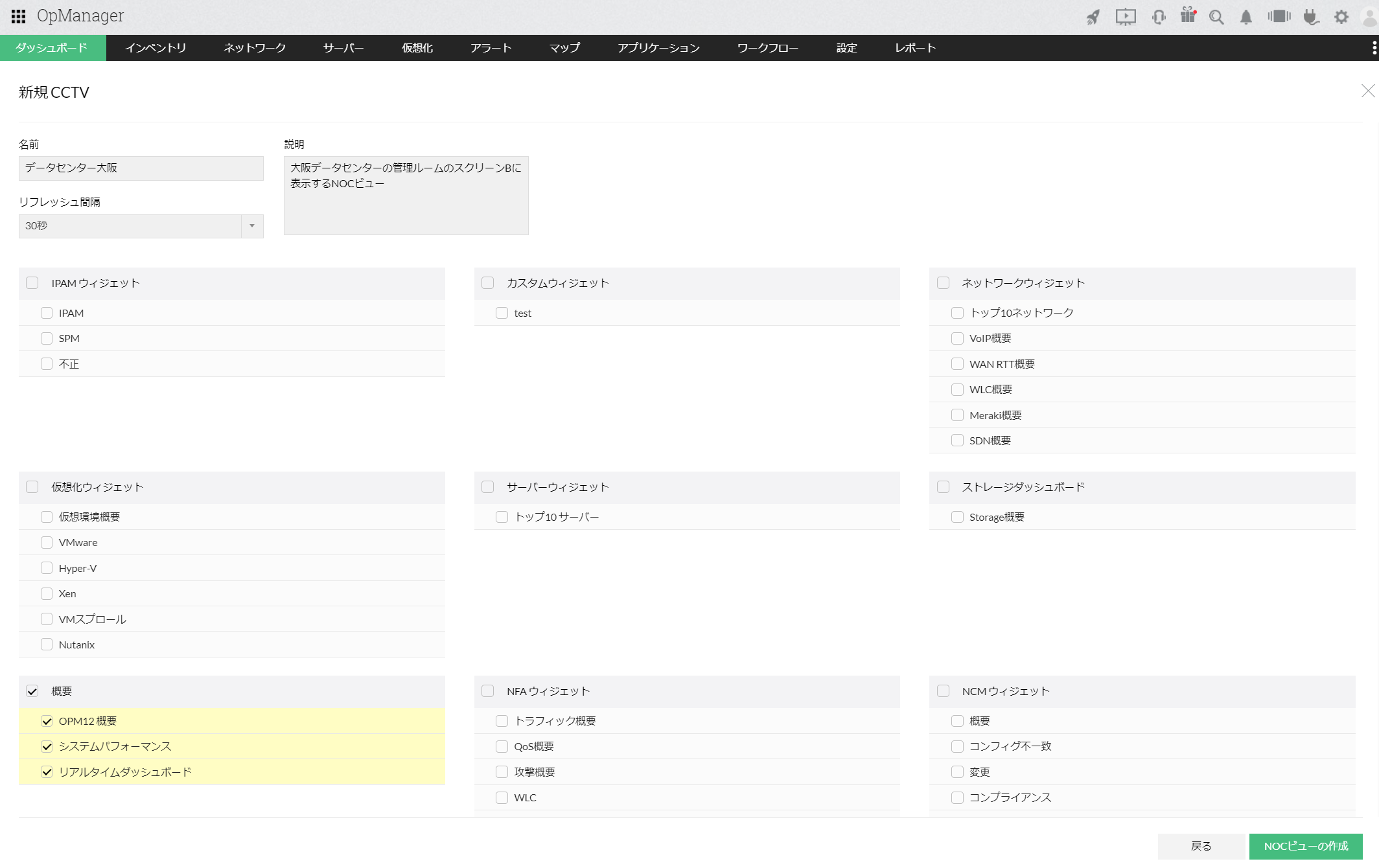
Task: Open the apps grid launcher icon
Action: click(x=18, y=16)
